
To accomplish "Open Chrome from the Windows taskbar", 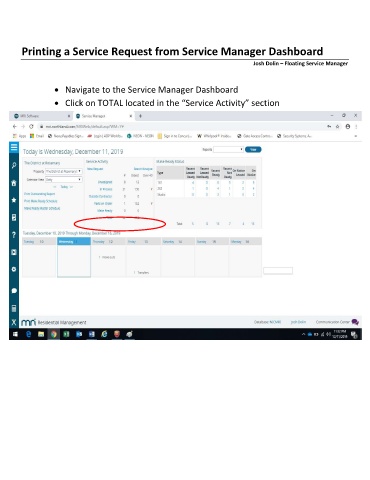I will [53, 334].
